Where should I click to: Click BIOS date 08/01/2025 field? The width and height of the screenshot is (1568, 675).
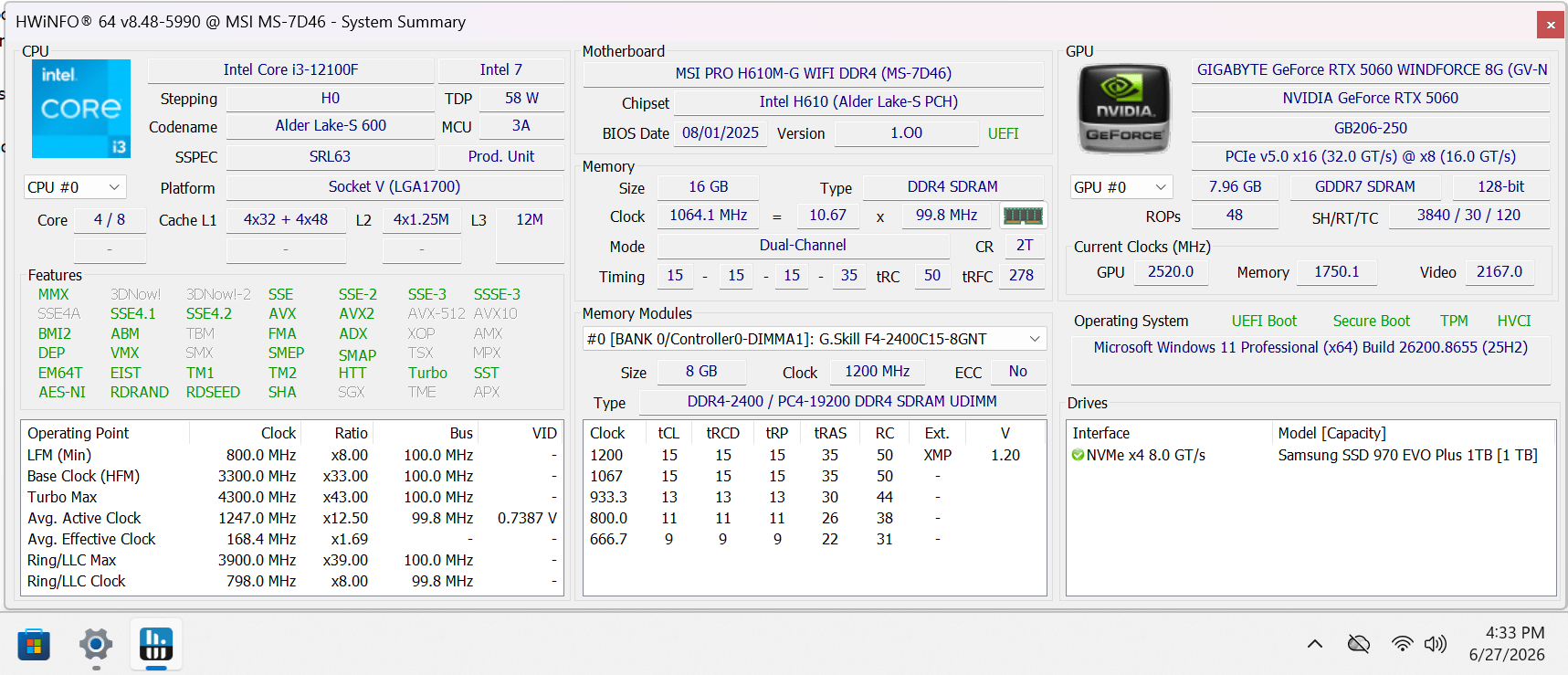tap(721, 132)
